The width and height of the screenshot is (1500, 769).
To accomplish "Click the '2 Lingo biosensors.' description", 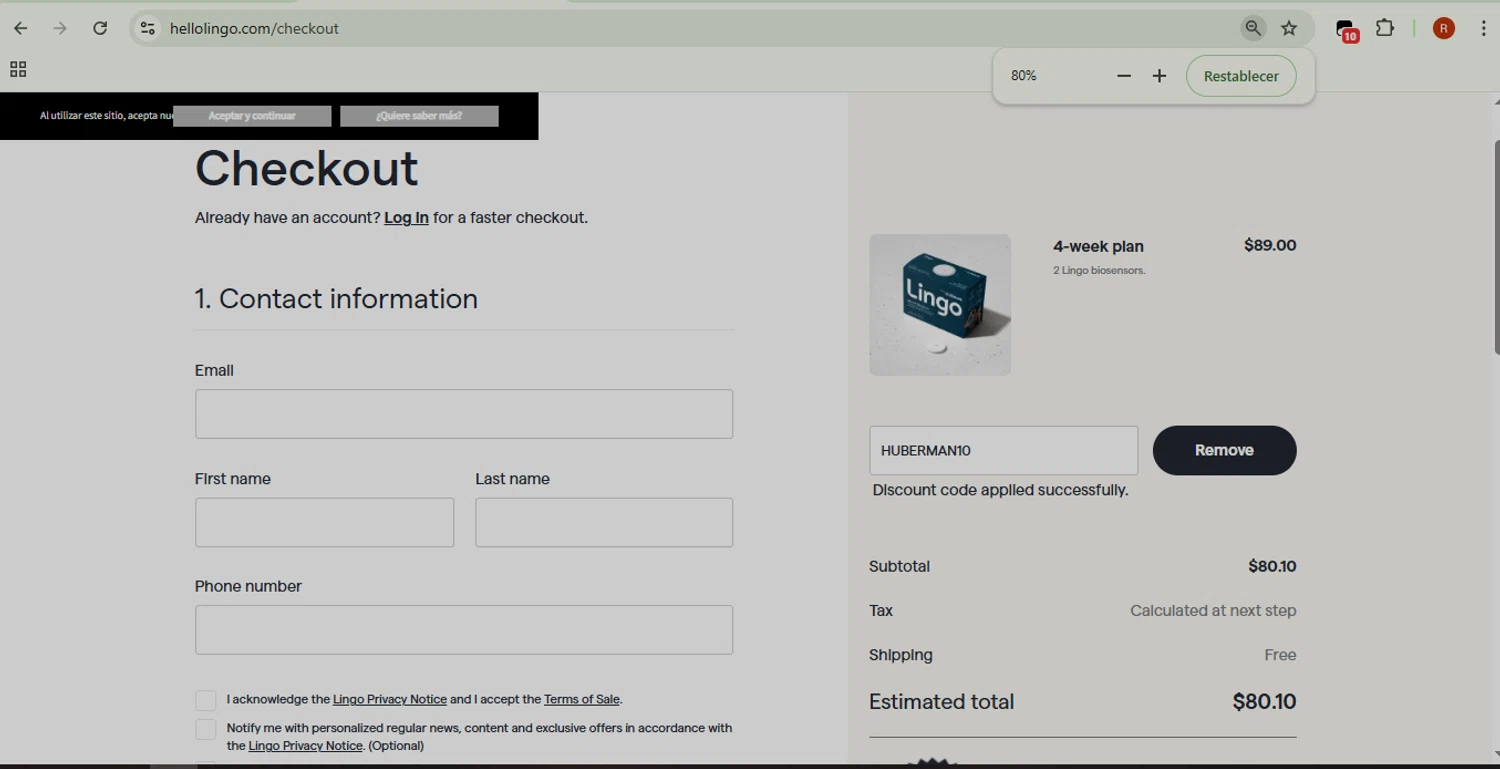I will tap(1099, 271).
